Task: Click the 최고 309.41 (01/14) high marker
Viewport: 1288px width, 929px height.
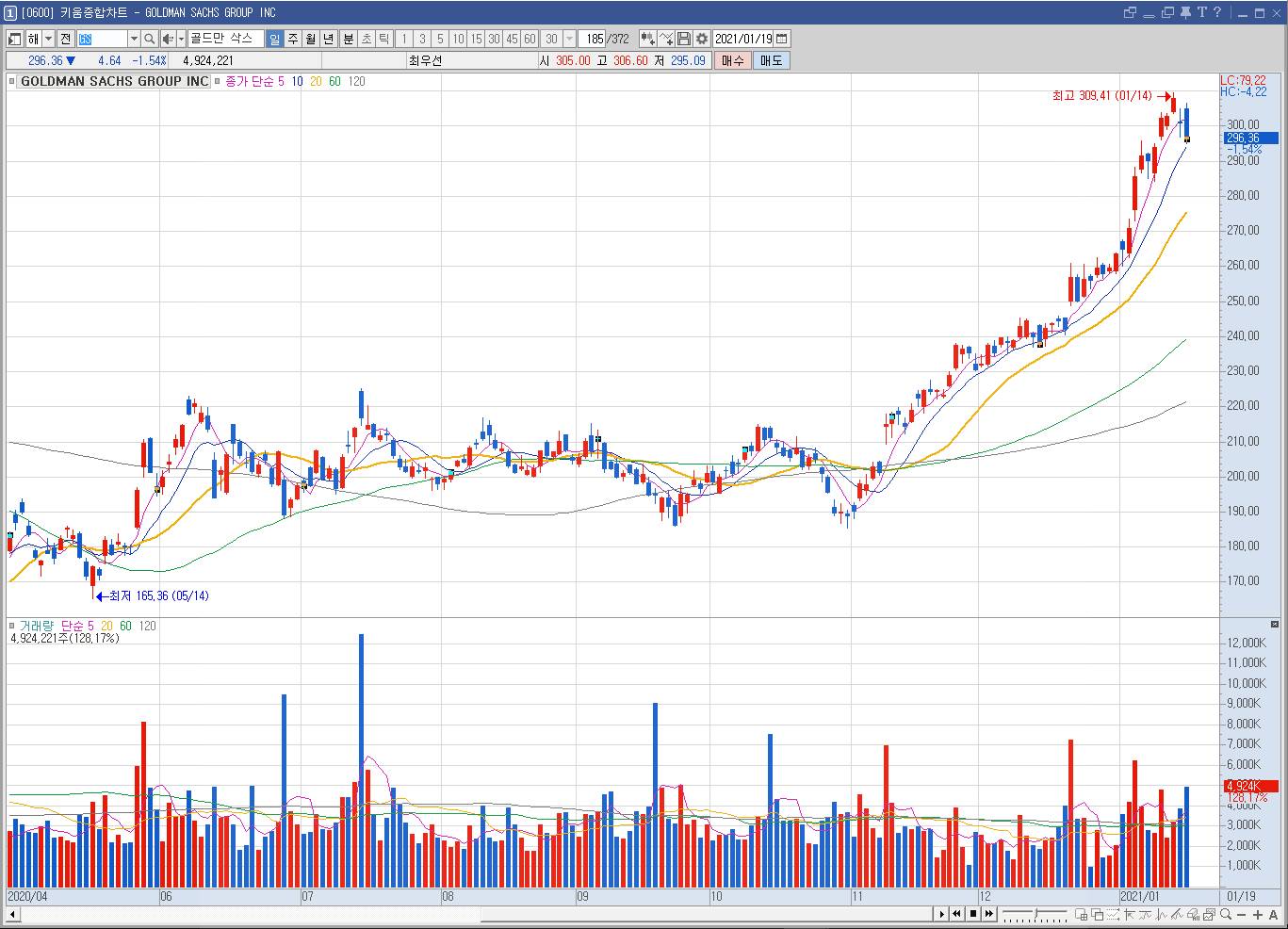Action: [1102, 95]
